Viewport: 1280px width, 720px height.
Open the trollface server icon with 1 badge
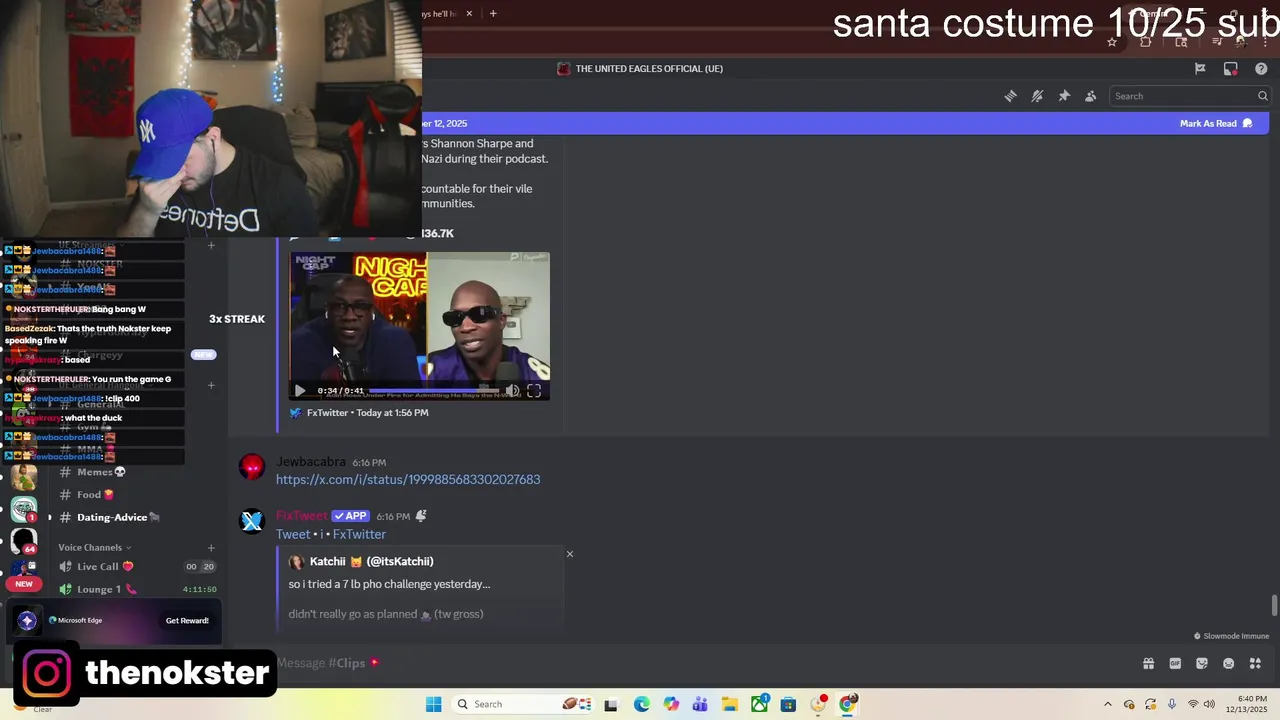[24, 509]
